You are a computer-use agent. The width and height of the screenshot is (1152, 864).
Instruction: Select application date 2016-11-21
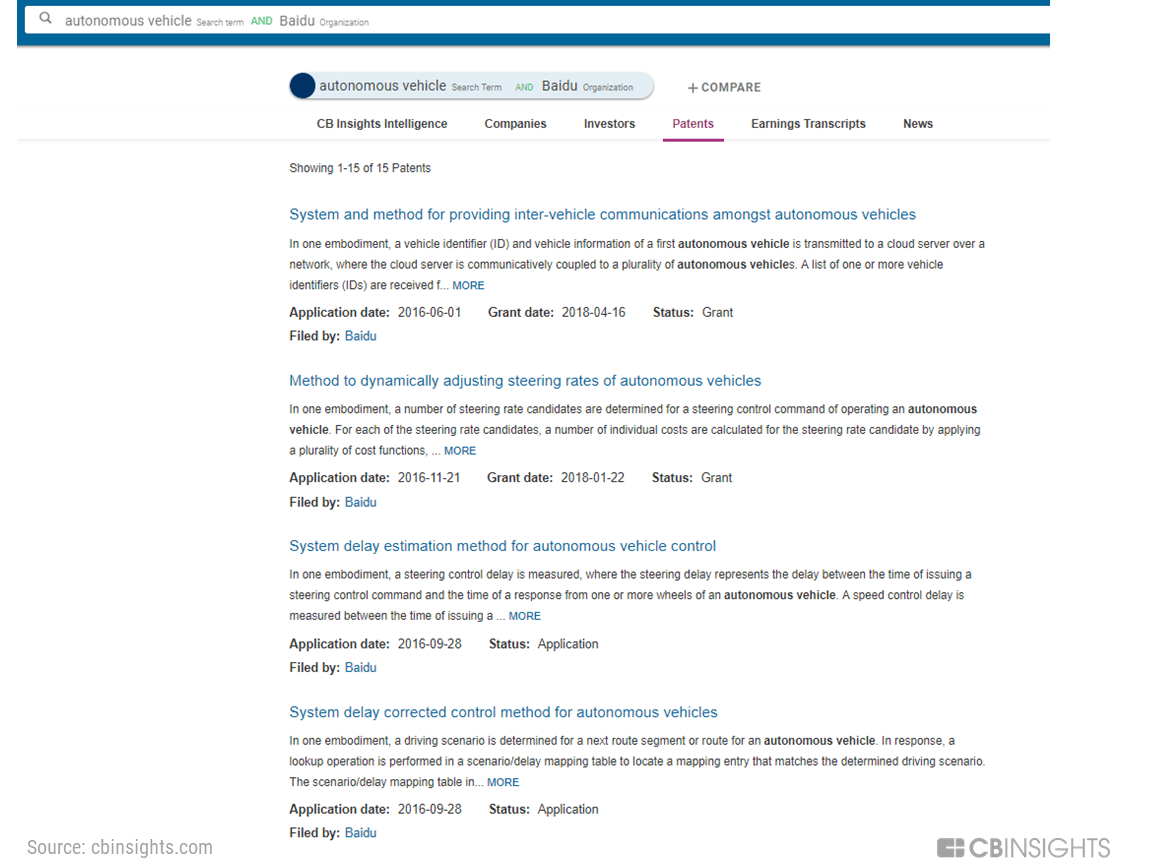pyautogui.click(x=429, y=478)
